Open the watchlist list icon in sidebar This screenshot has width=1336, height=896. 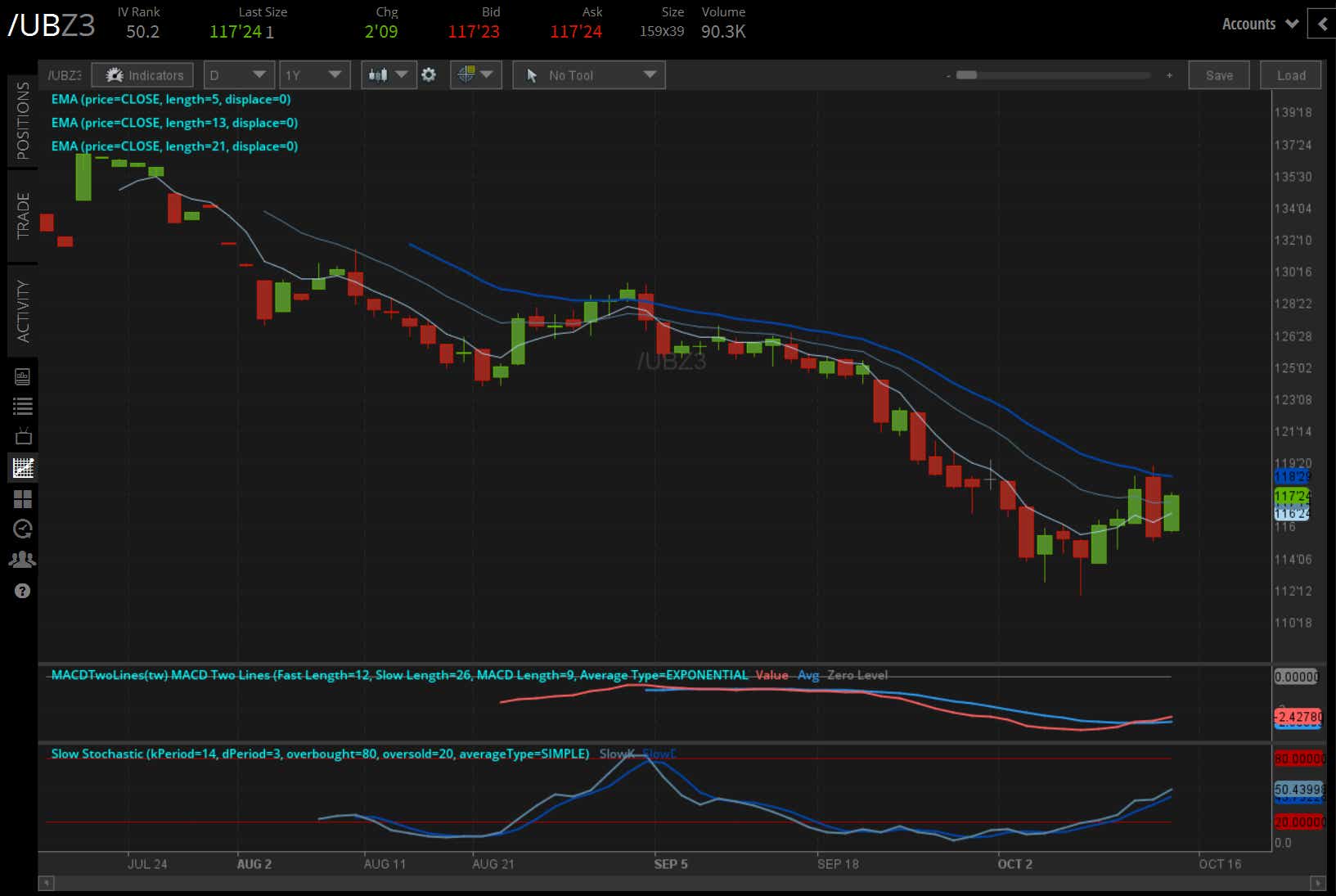[23, 406]
